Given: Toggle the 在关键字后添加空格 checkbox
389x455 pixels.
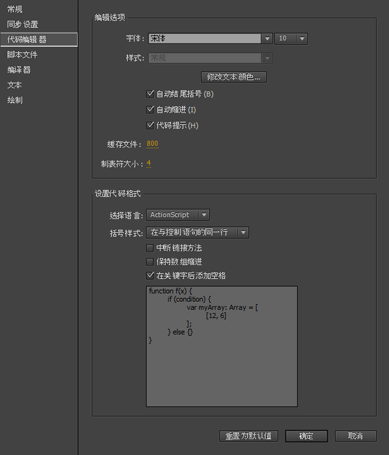Looking at the screenshot, I should click(150, 276).
